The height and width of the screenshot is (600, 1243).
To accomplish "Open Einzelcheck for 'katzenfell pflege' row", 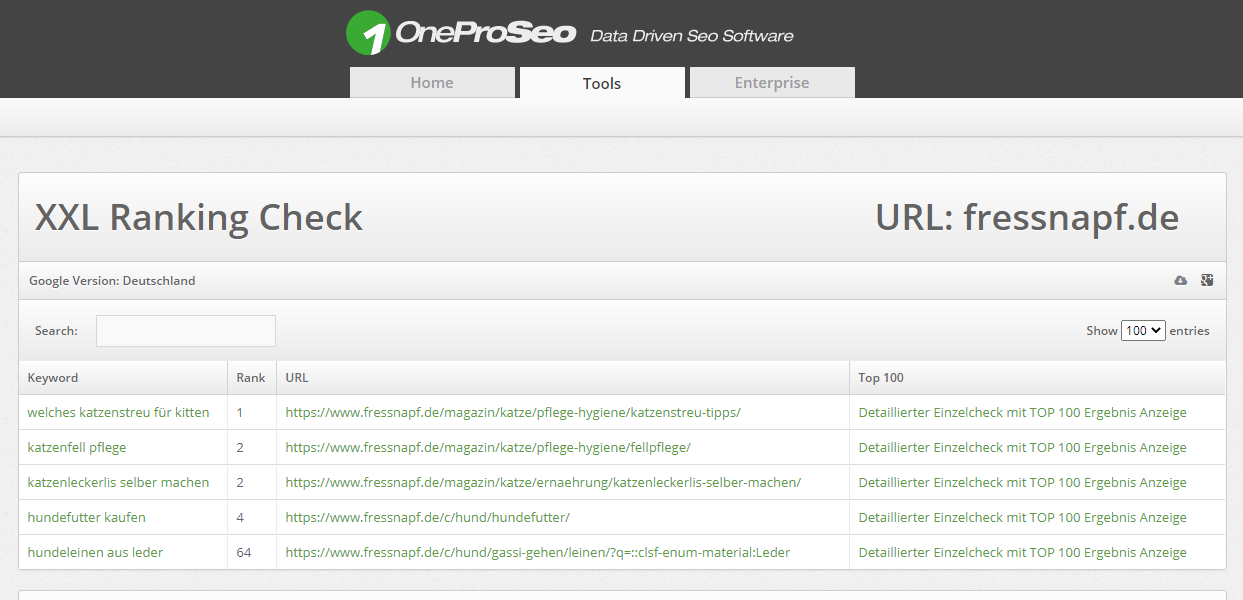I will point(1022,447).
